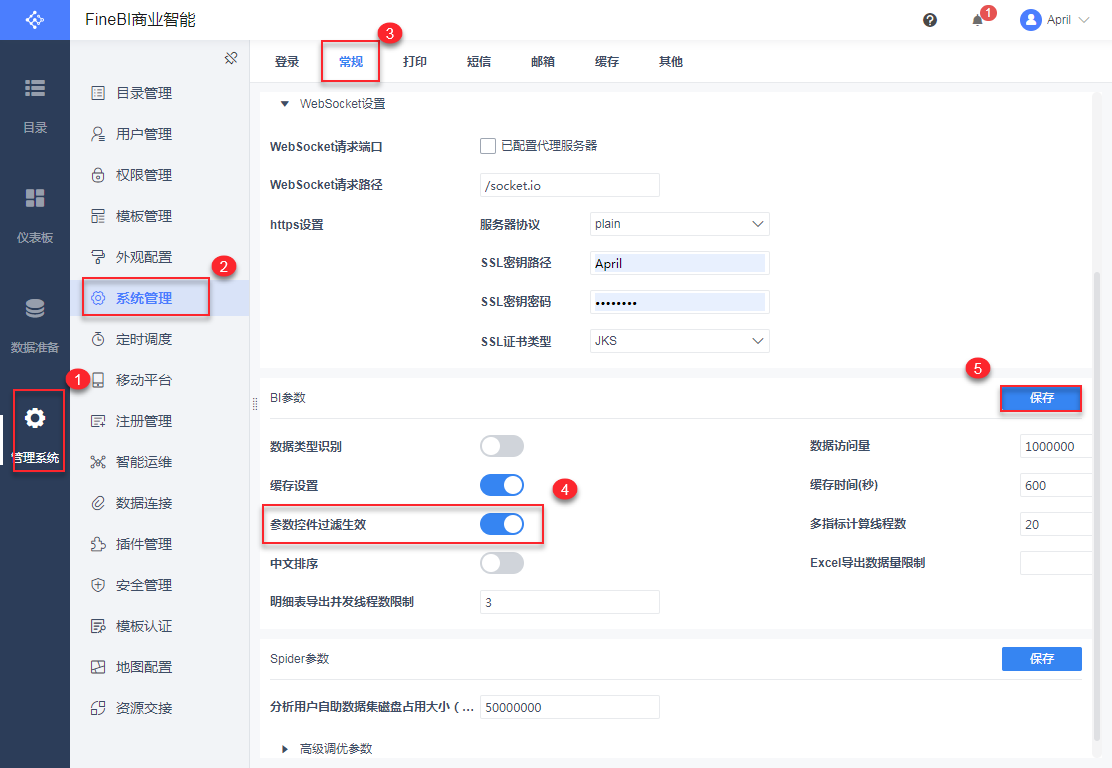Viewport: 1112px width, 768px height.
Task: Click the SSL密钥路径 input field
Action: 679,263
